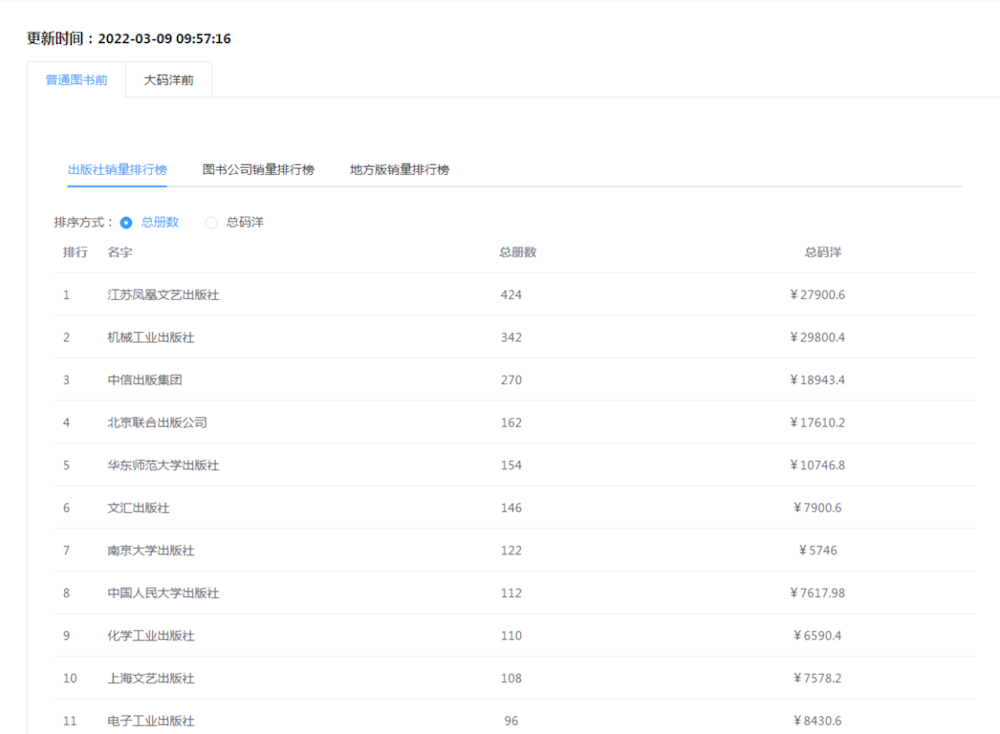This screenshot has width=1000, height=734.
Task: Select 南京大学出版社 in the list
Action: [151, 551]
